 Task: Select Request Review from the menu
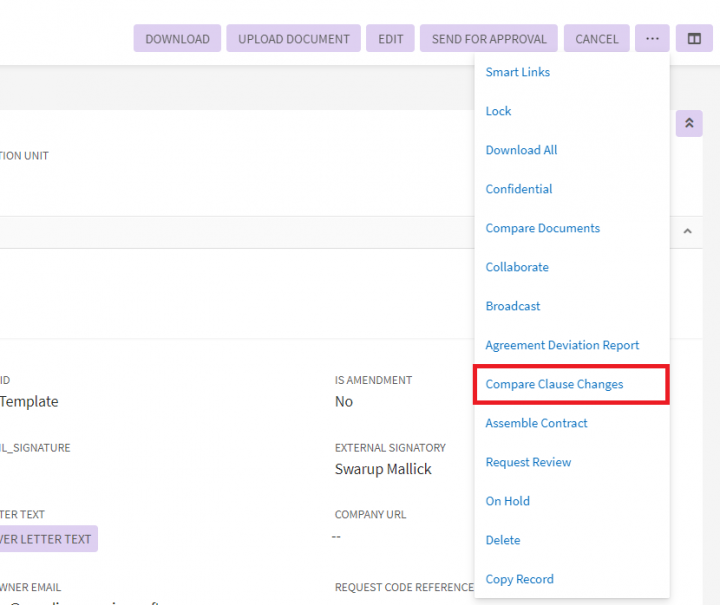click(x=528, y=462)
